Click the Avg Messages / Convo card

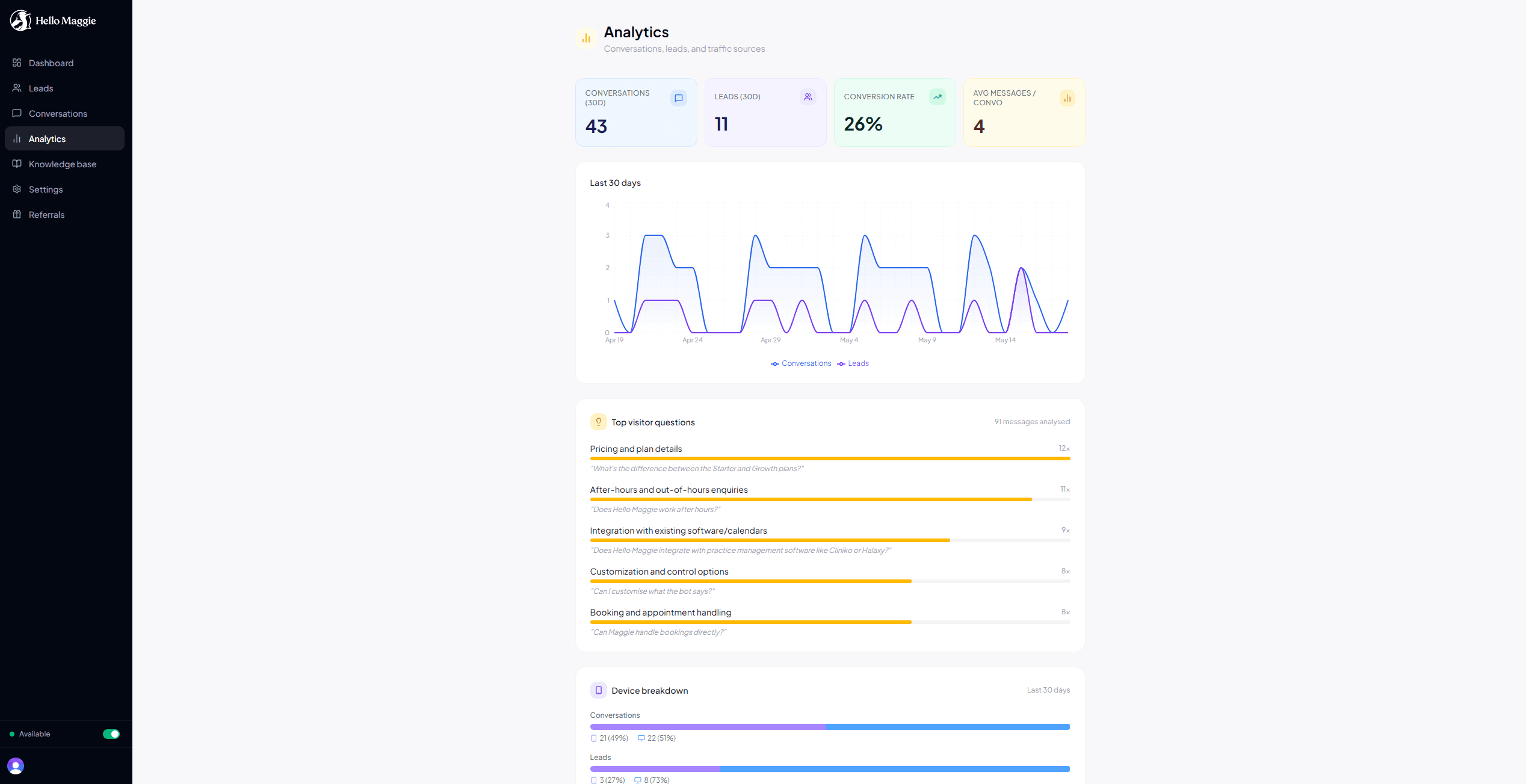(1024, 113)
